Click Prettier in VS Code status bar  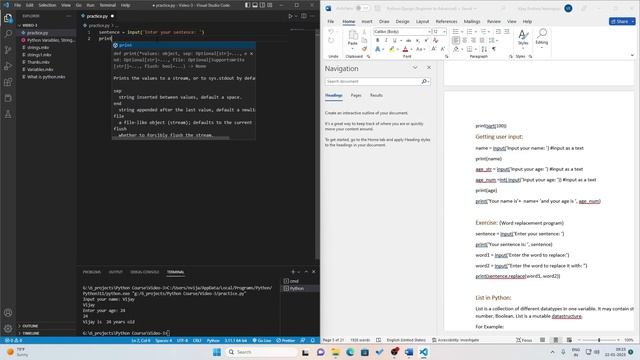pos(286,340)
